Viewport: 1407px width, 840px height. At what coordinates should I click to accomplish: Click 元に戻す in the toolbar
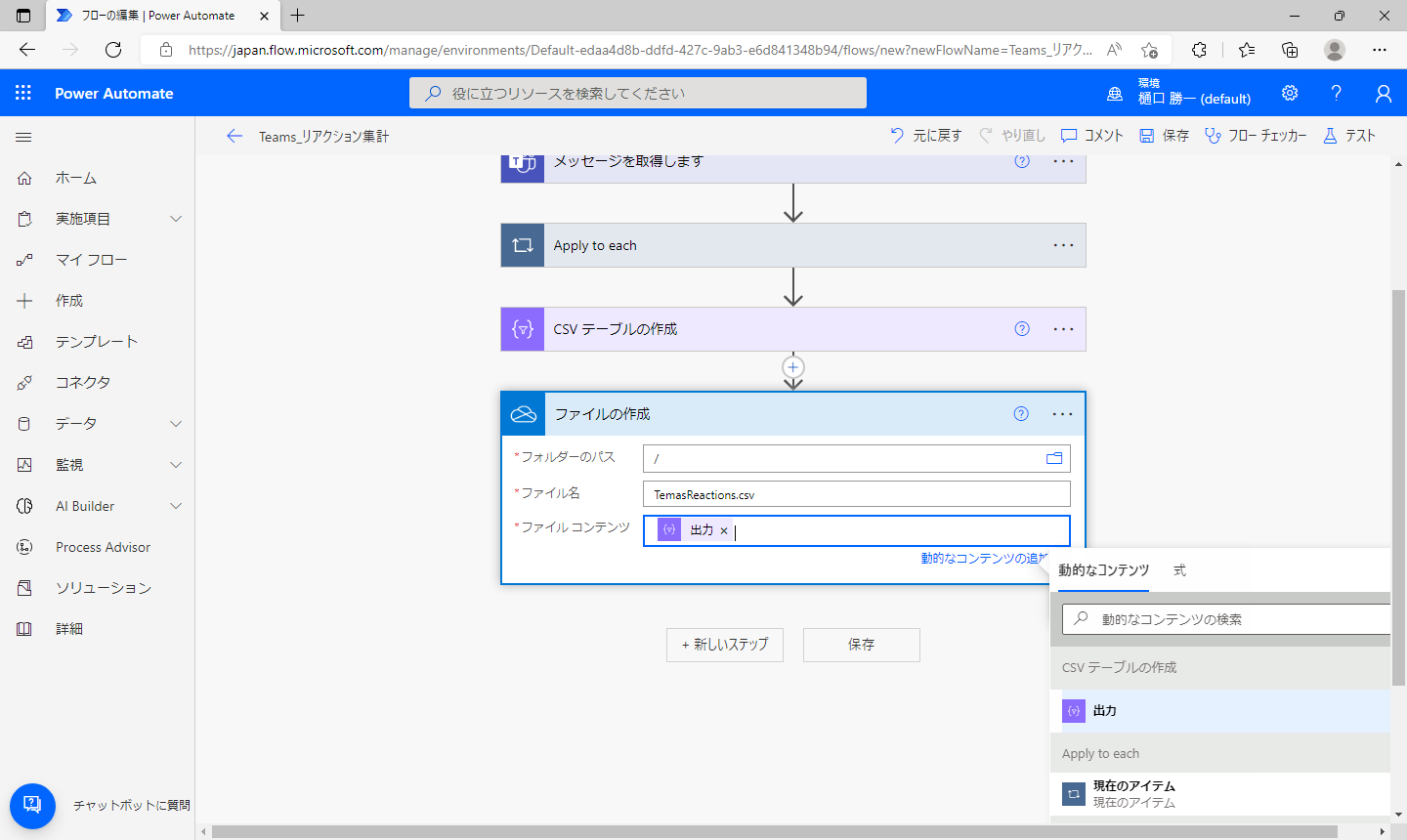tap(925, 136)
